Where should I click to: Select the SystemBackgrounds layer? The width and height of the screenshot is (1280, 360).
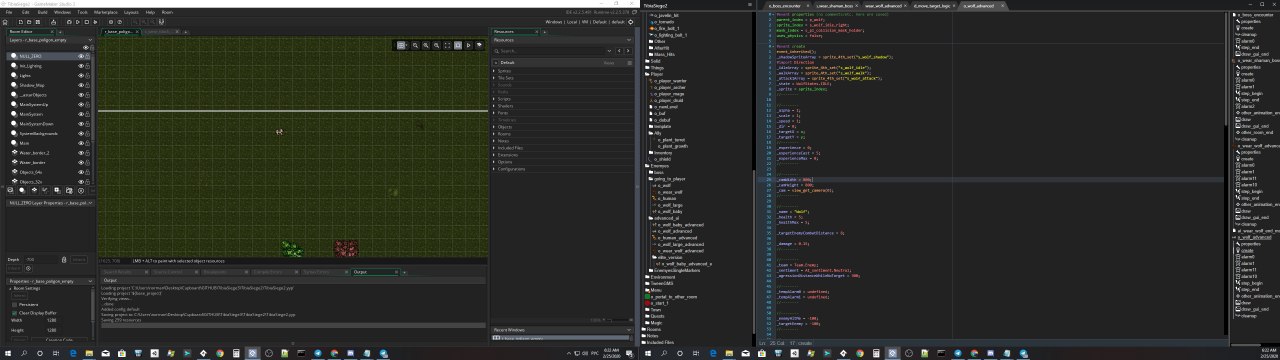48,133
